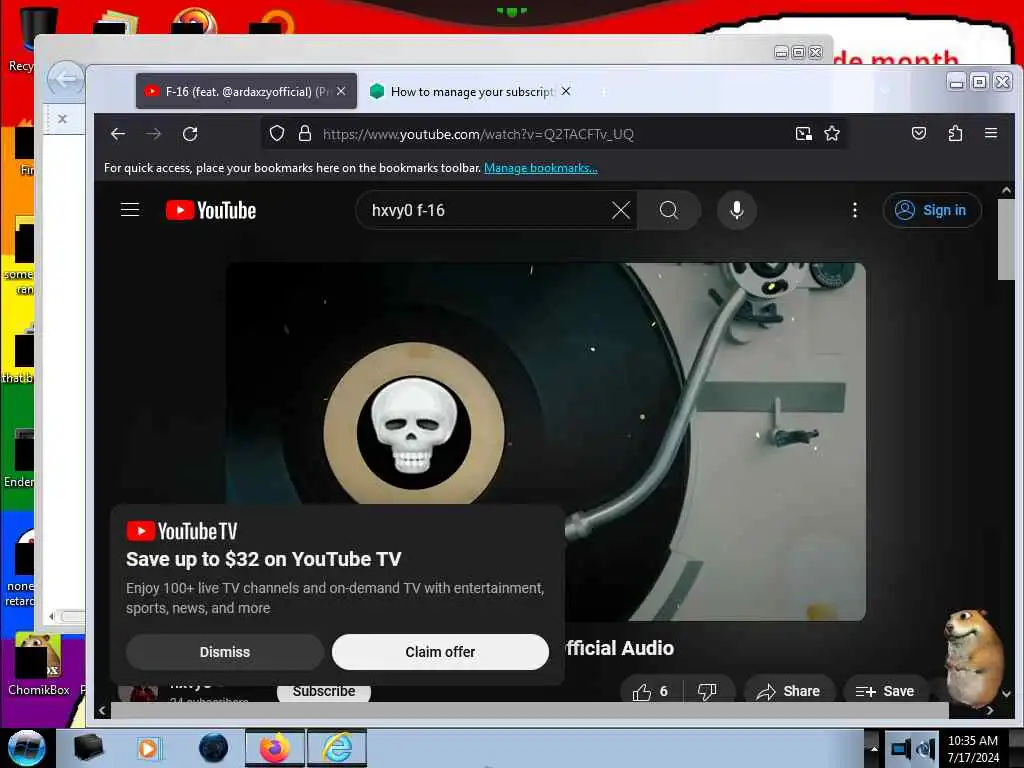The image size is (1024, 768).
Task: Open tracking protection shield icon
Action: [277, 134]
